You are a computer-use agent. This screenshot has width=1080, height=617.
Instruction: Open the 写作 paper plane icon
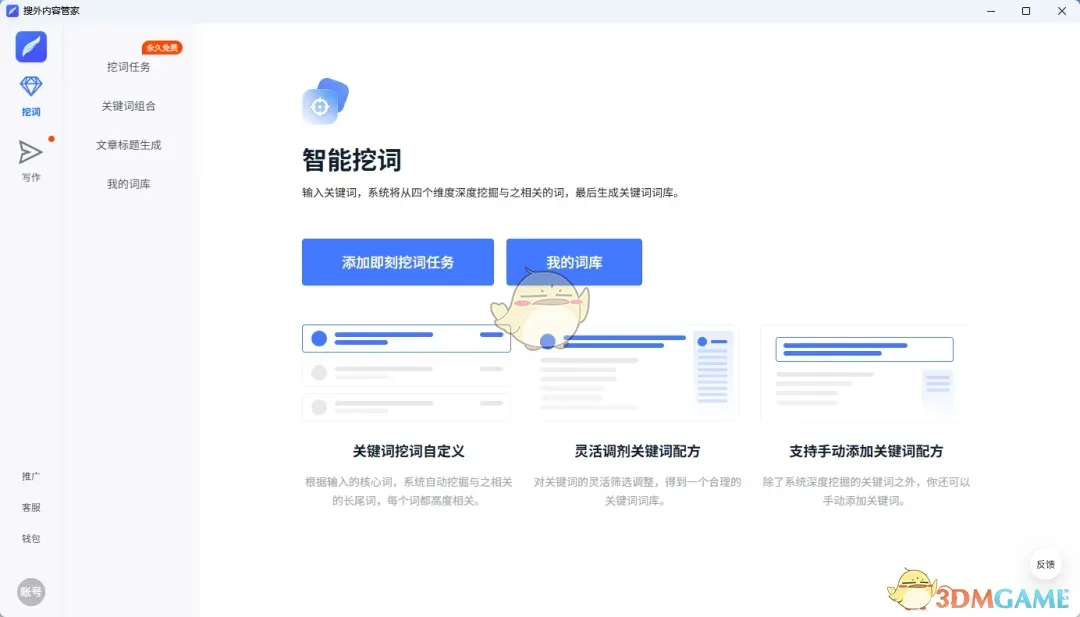[31, 152]
